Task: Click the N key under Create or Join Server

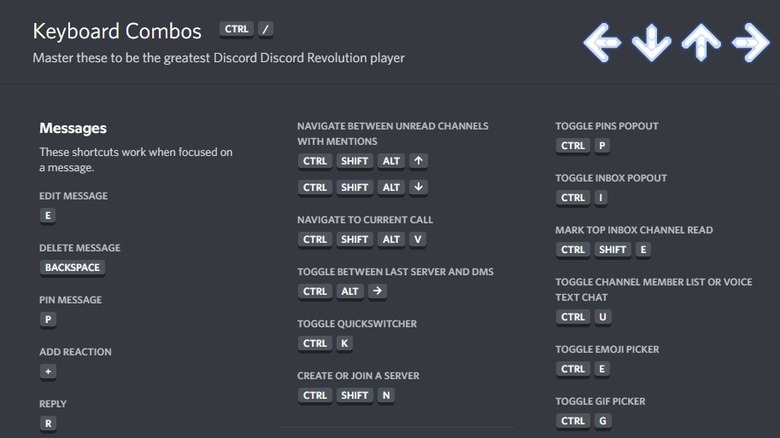Action: coord(385,395)
